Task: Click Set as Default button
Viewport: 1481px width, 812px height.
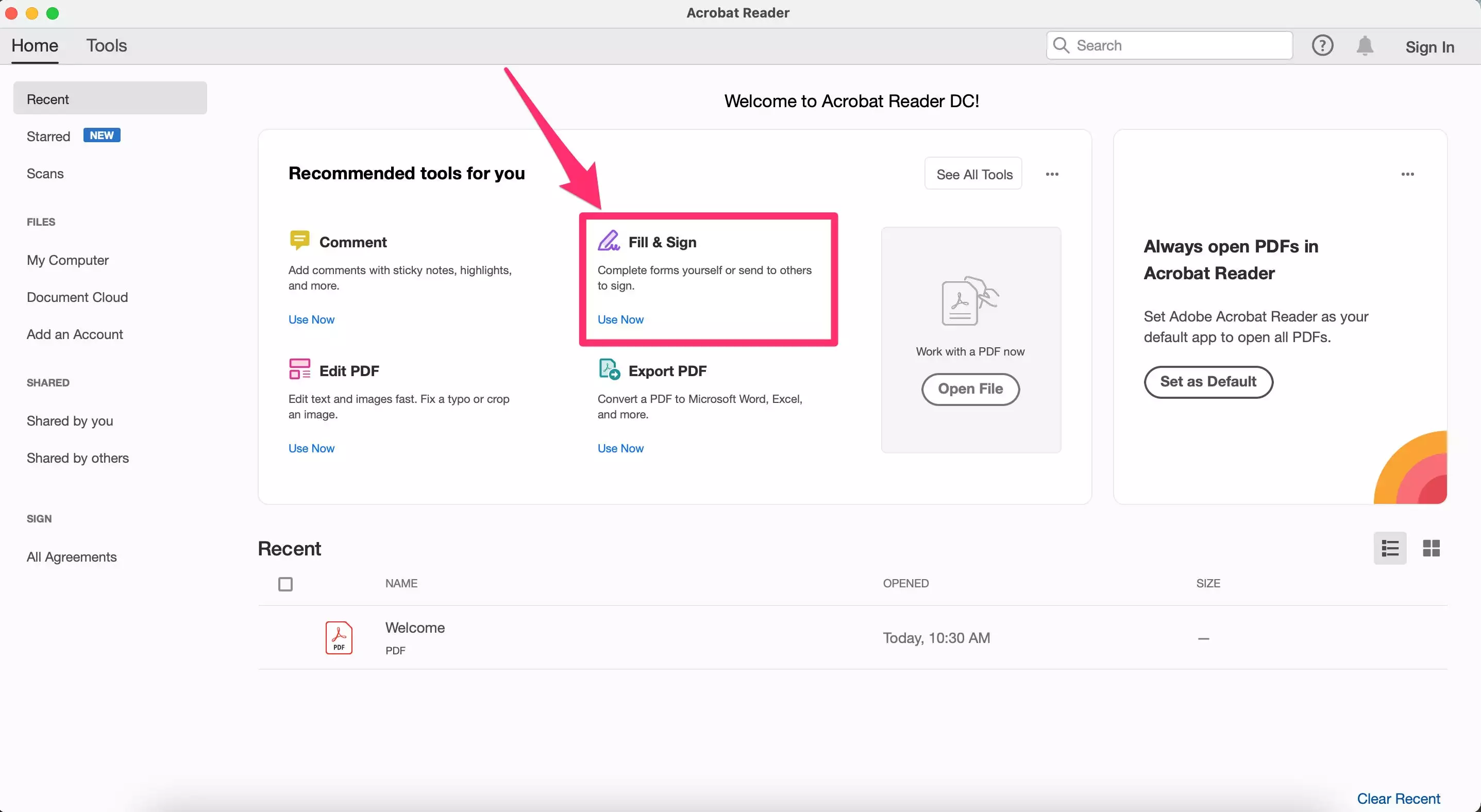Action: pos(1208,382)
